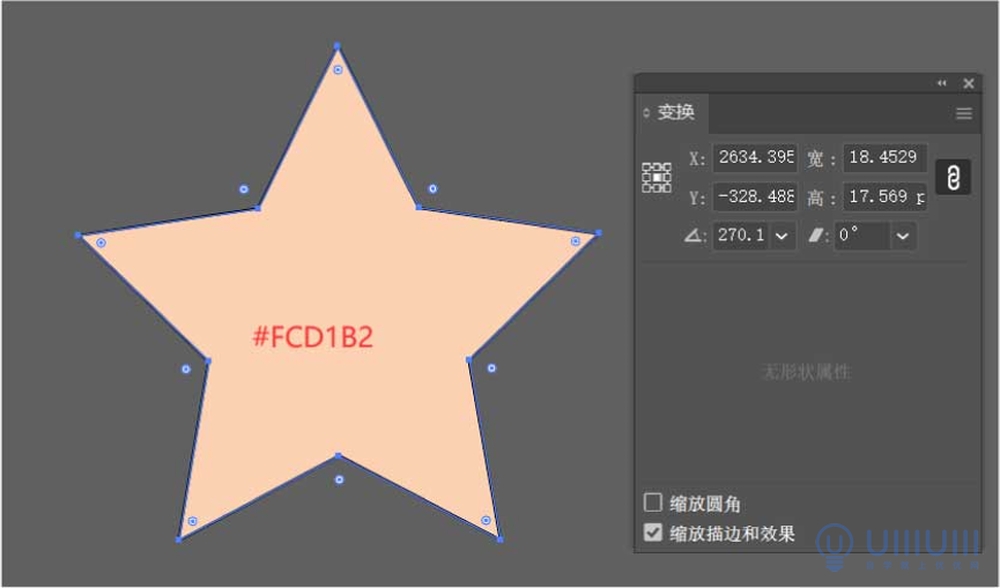Click the reference point locator grid icon
Image resolution: width=1000 pixels, height=588 pixels.
coord(656,177)
